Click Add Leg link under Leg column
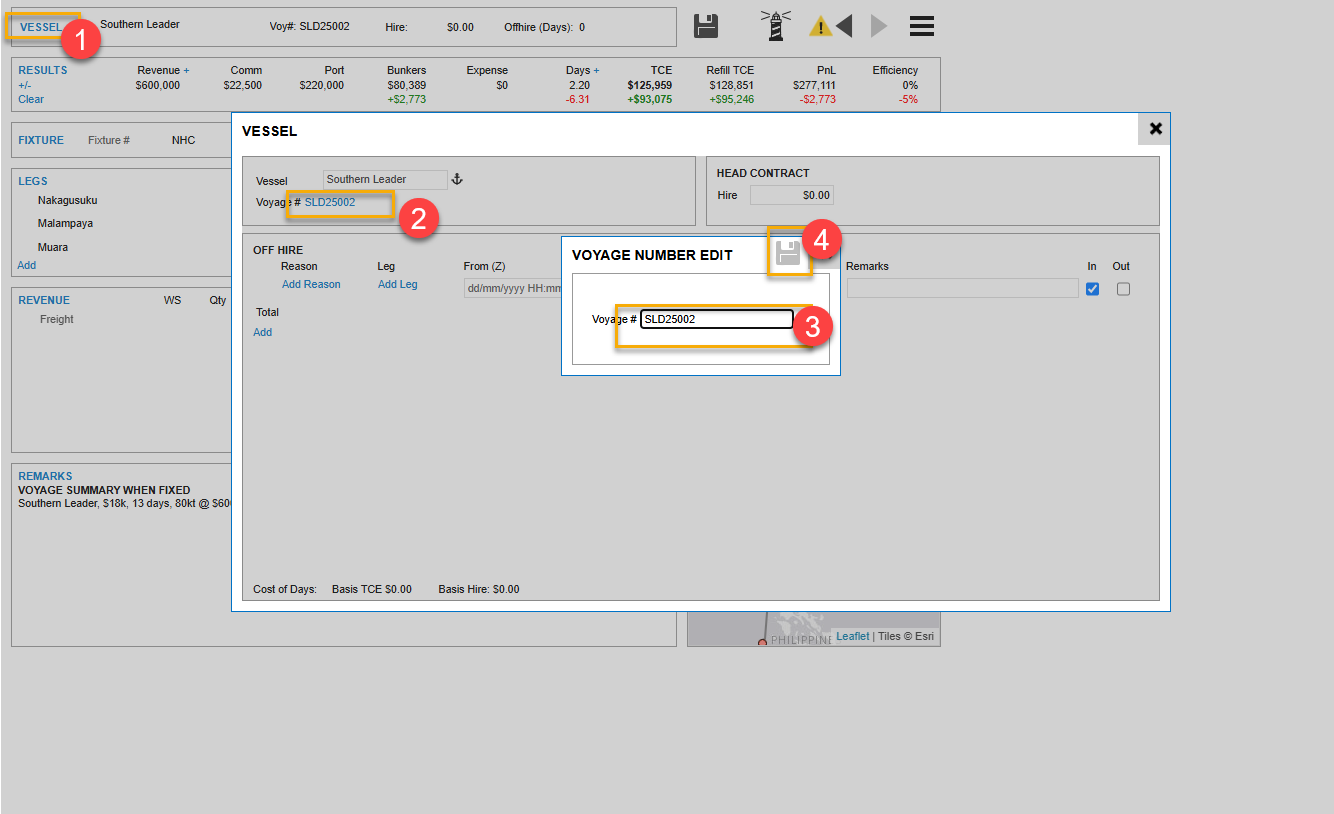This screenshot has width=1334, height=814. click(x=397, y=284)
